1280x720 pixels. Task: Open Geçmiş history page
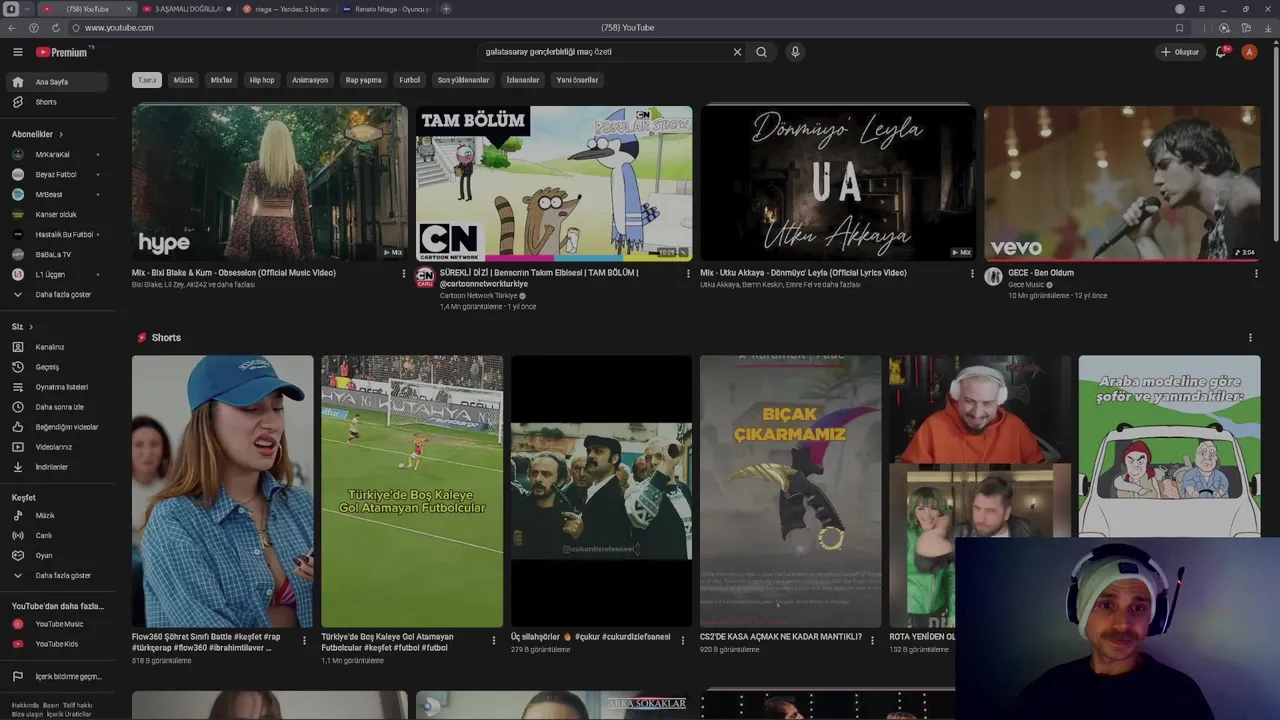58,367
